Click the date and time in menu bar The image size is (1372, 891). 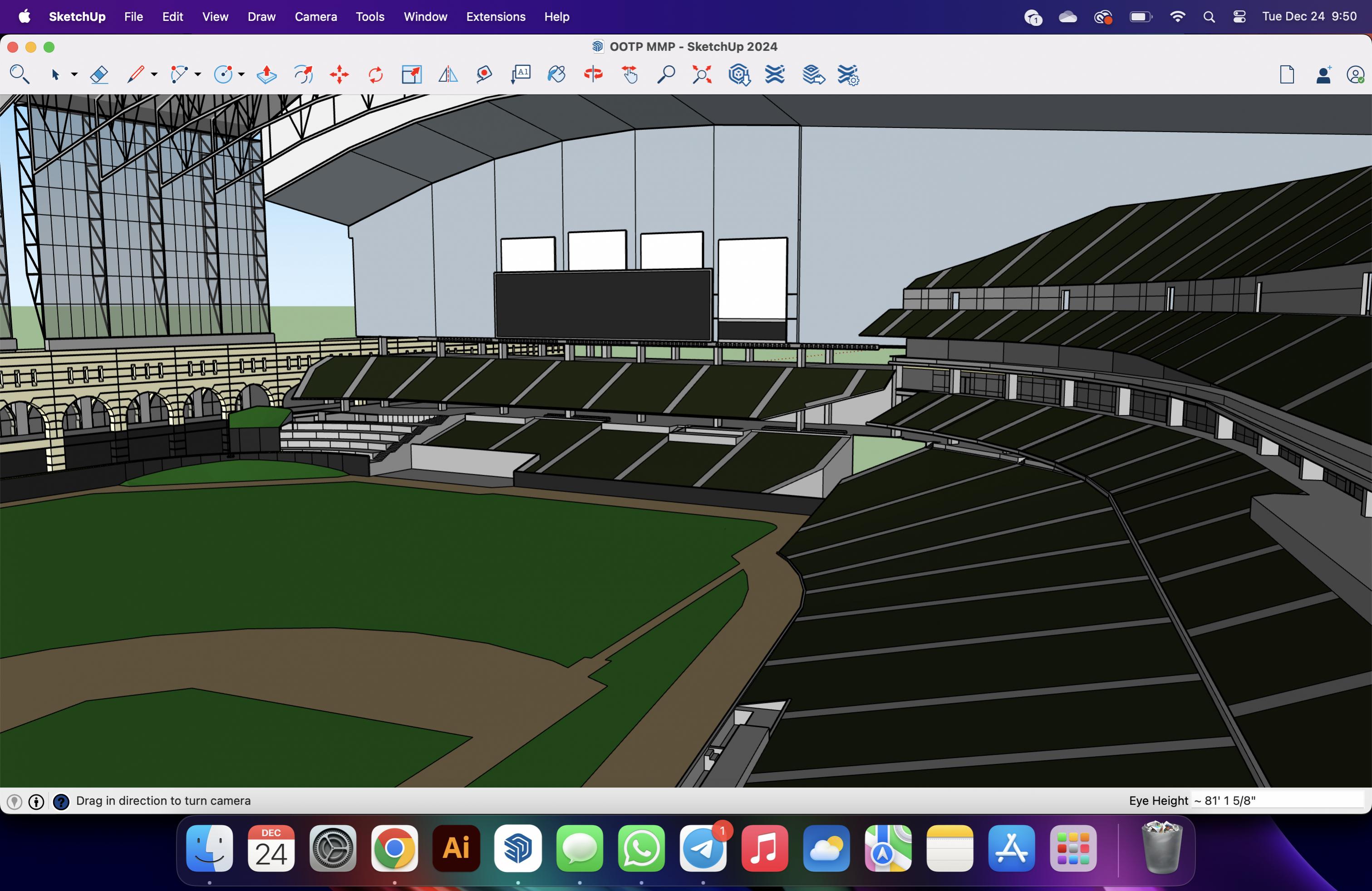point(1309,17)
